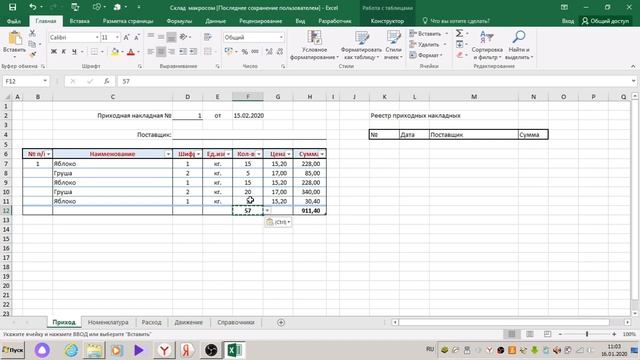The height and width of the screenshot is (360, 640).
Task: Open Условное форматирование
Action: coord(314,45)
